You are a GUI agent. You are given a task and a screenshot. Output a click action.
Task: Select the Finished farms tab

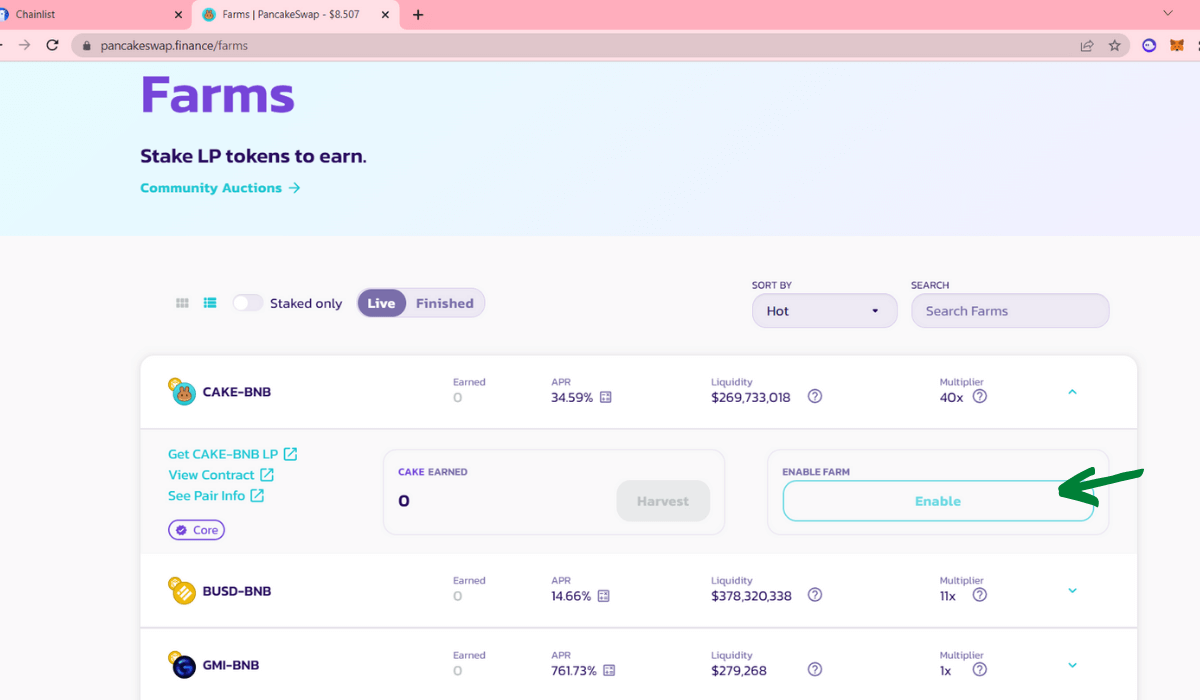(445, 303)
